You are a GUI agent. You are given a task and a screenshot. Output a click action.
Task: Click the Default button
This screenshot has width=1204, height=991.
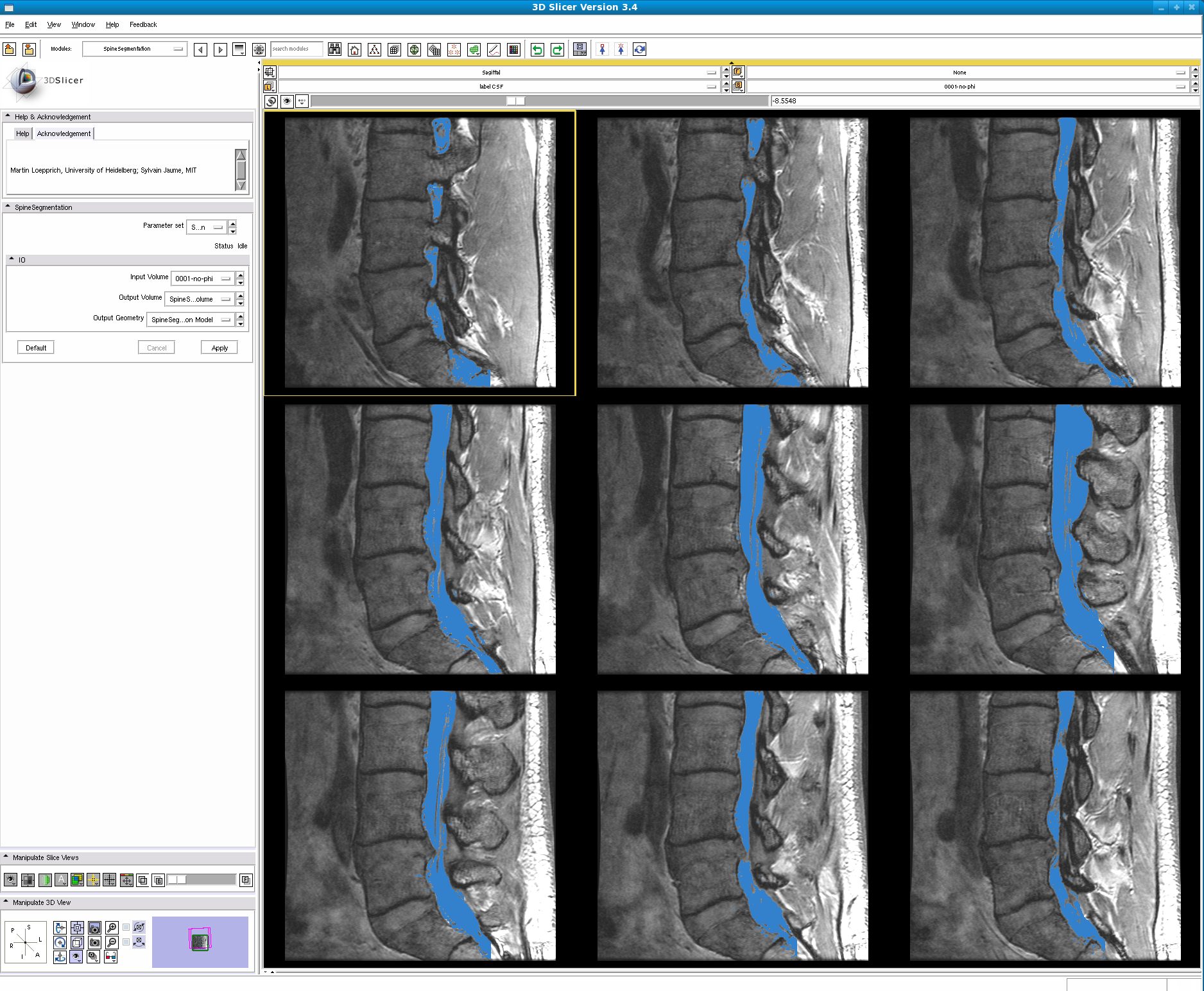(36, 348)
